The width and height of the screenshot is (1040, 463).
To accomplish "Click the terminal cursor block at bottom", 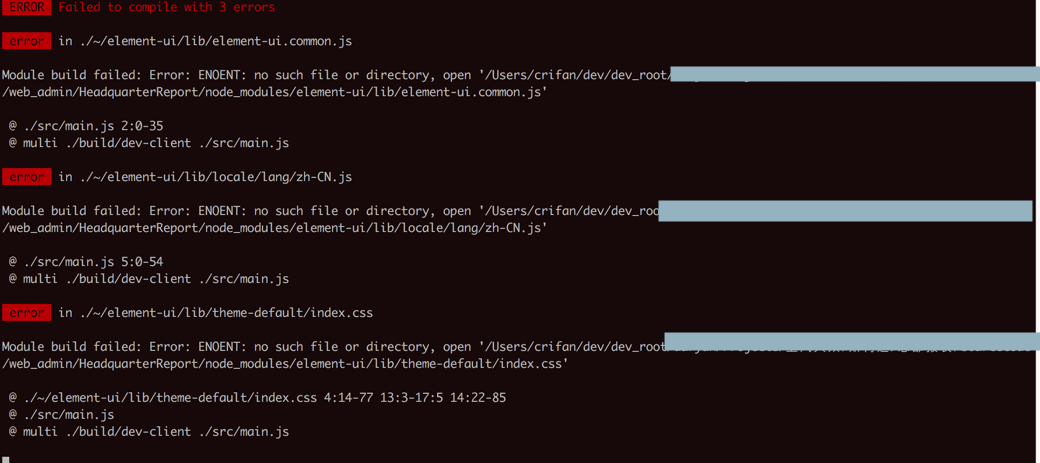I will tap(6, 459).
